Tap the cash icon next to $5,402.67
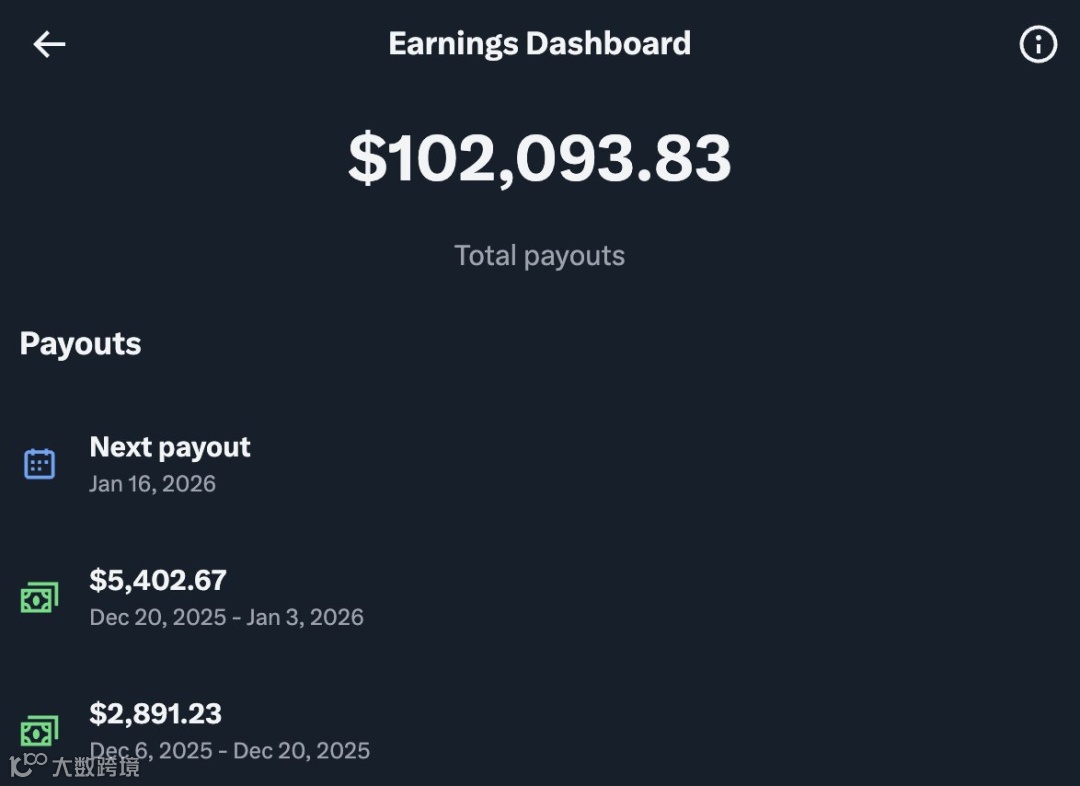Image resolution: width=1080 pixels, height=786 pixels. click(39, 598)
